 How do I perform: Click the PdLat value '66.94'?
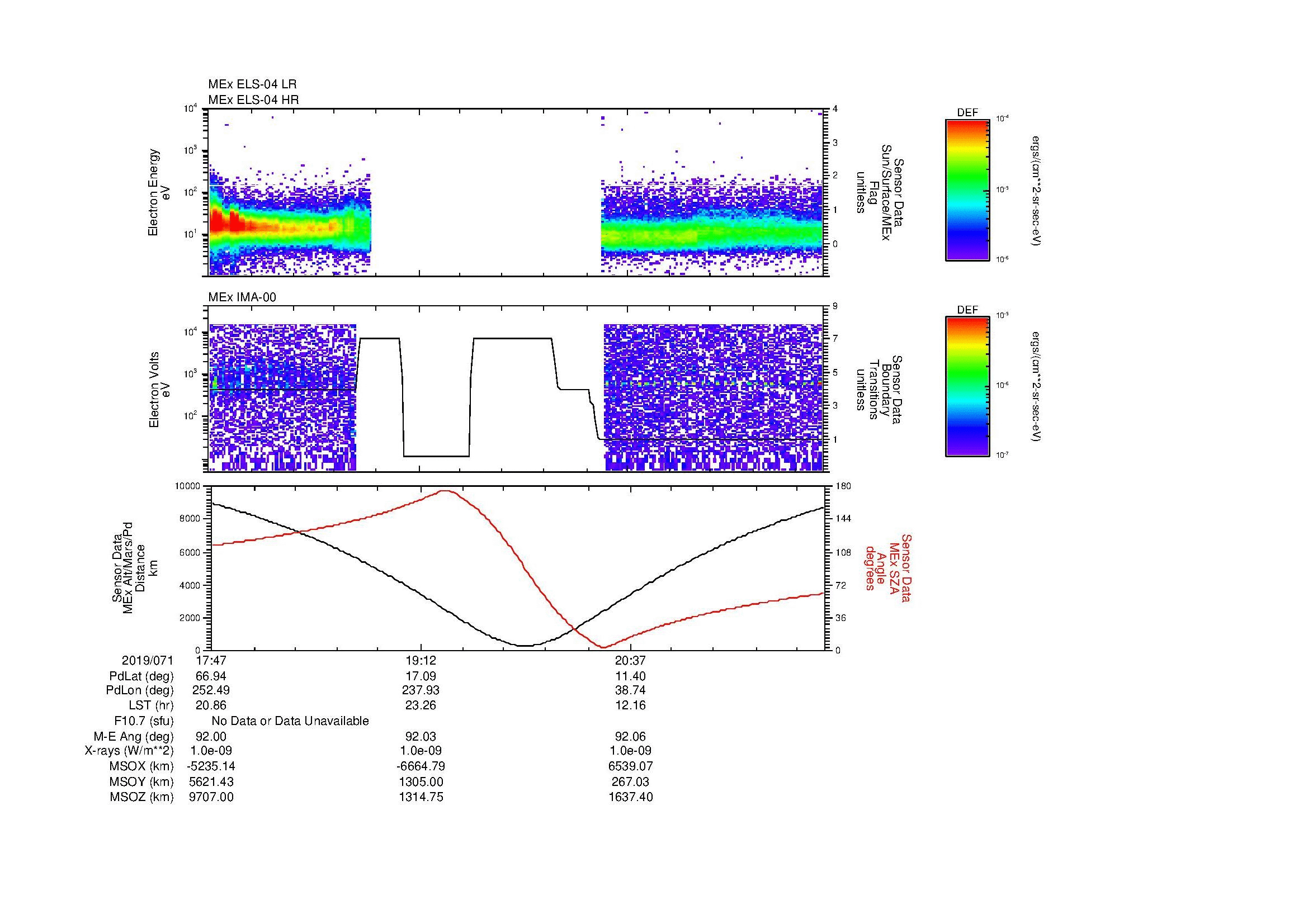pyautogui.click(x=211, y=676)
